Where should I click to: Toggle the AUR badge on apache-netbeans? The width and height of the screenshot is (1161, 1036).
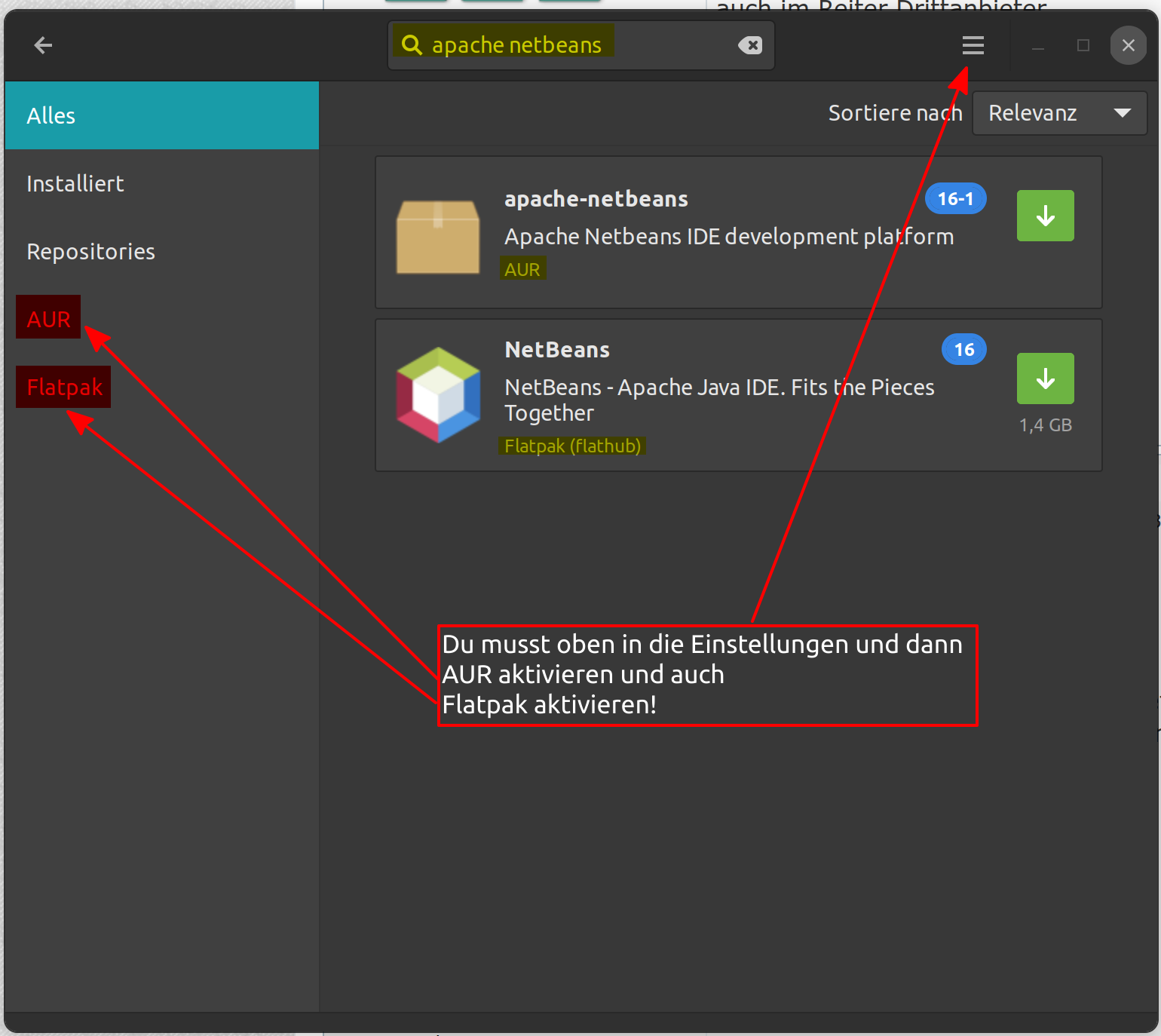pyautogui.click(x=522, y=268)
